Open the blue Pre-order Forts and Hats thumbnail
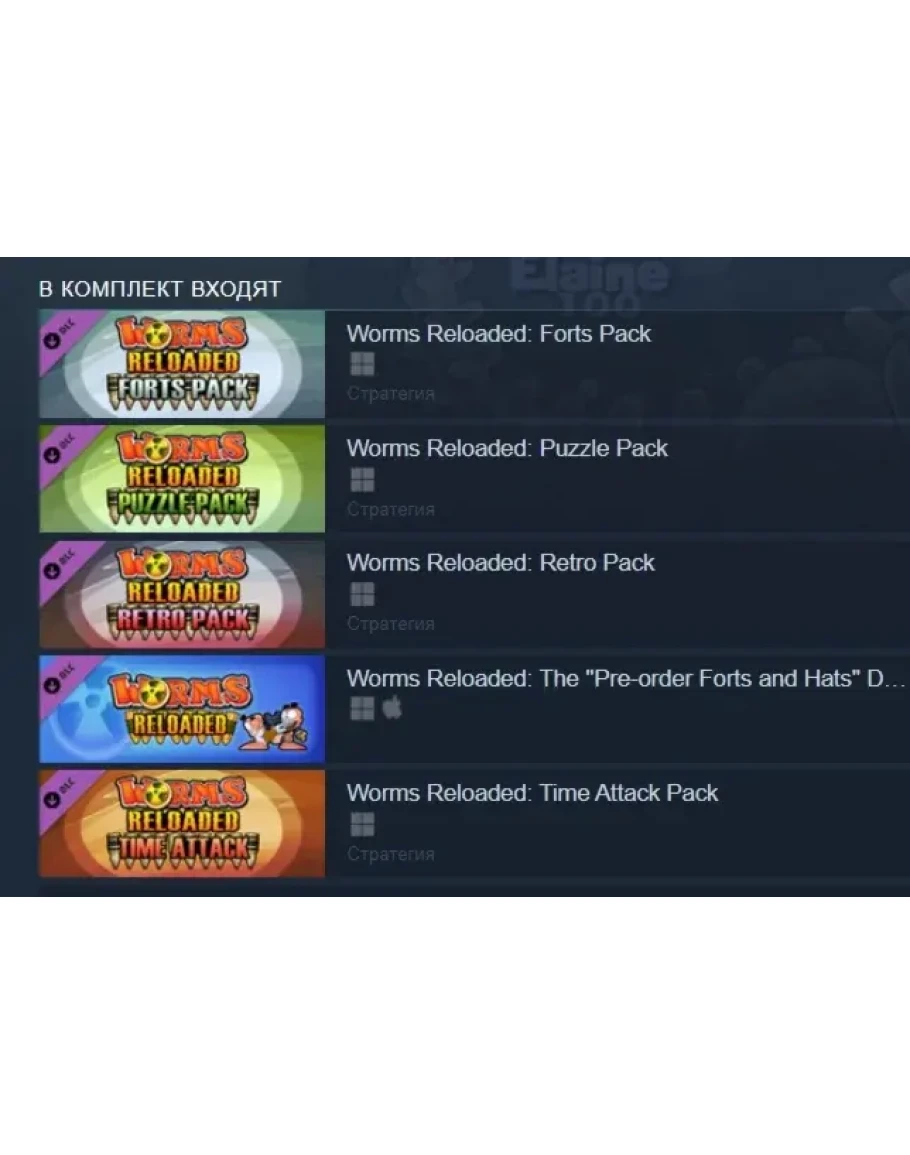Viewport: 910px width, 1155px height. pyautogui.click(x=182, y=709)
